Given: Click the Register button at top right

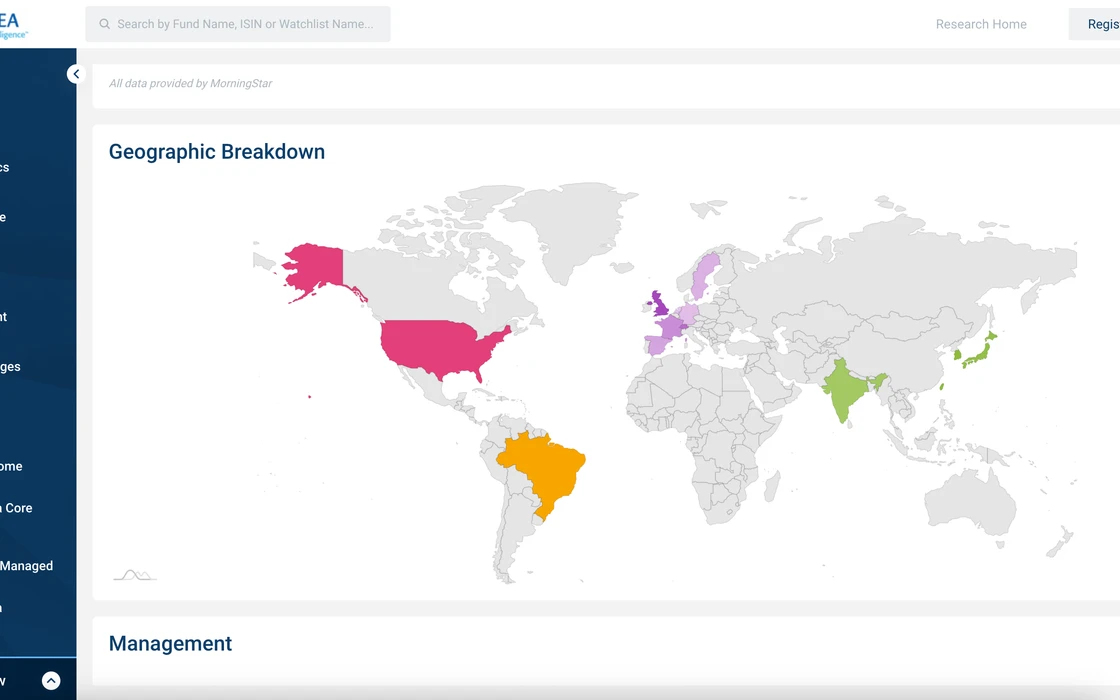Looking at the screenshot, I should point(1094,24).
